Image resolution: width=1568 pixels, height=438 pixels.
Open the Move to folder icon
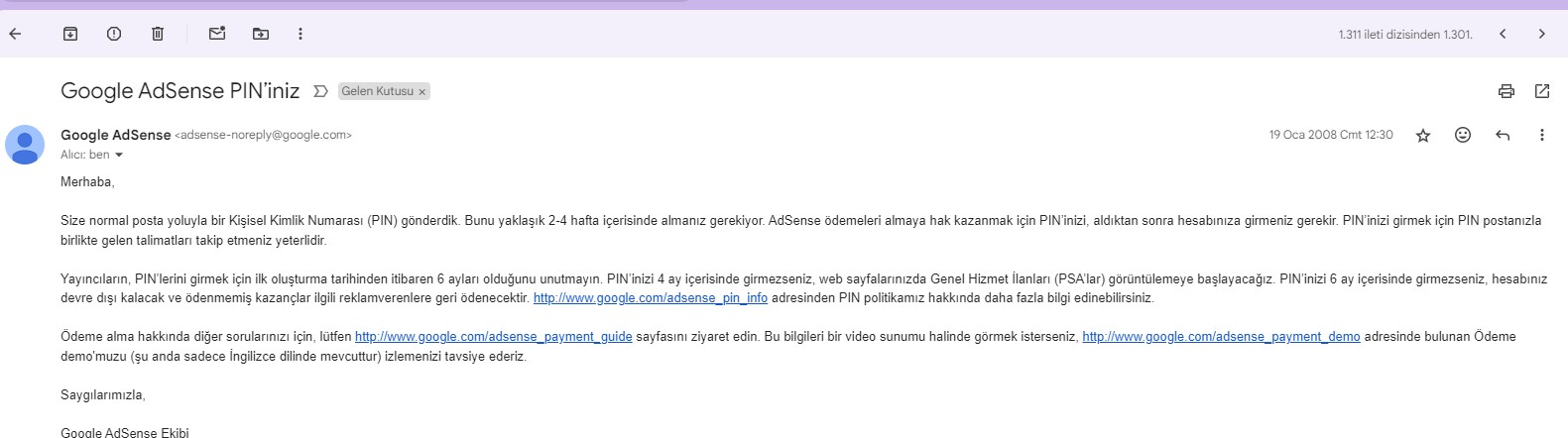[261, 34]
